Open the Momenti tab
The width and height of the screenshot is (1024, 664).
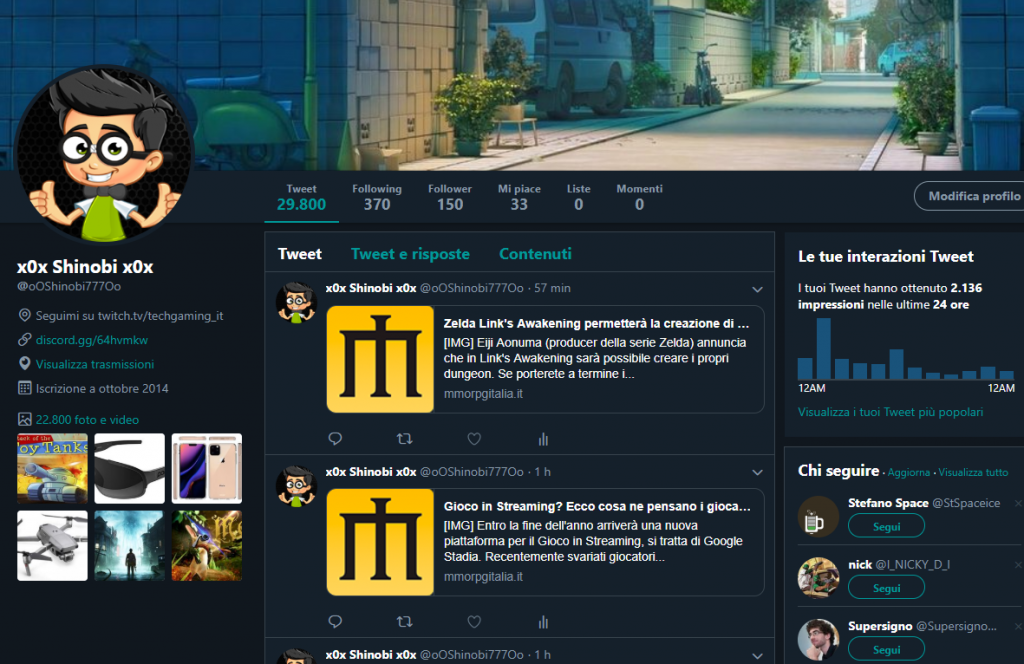[639, 197]
